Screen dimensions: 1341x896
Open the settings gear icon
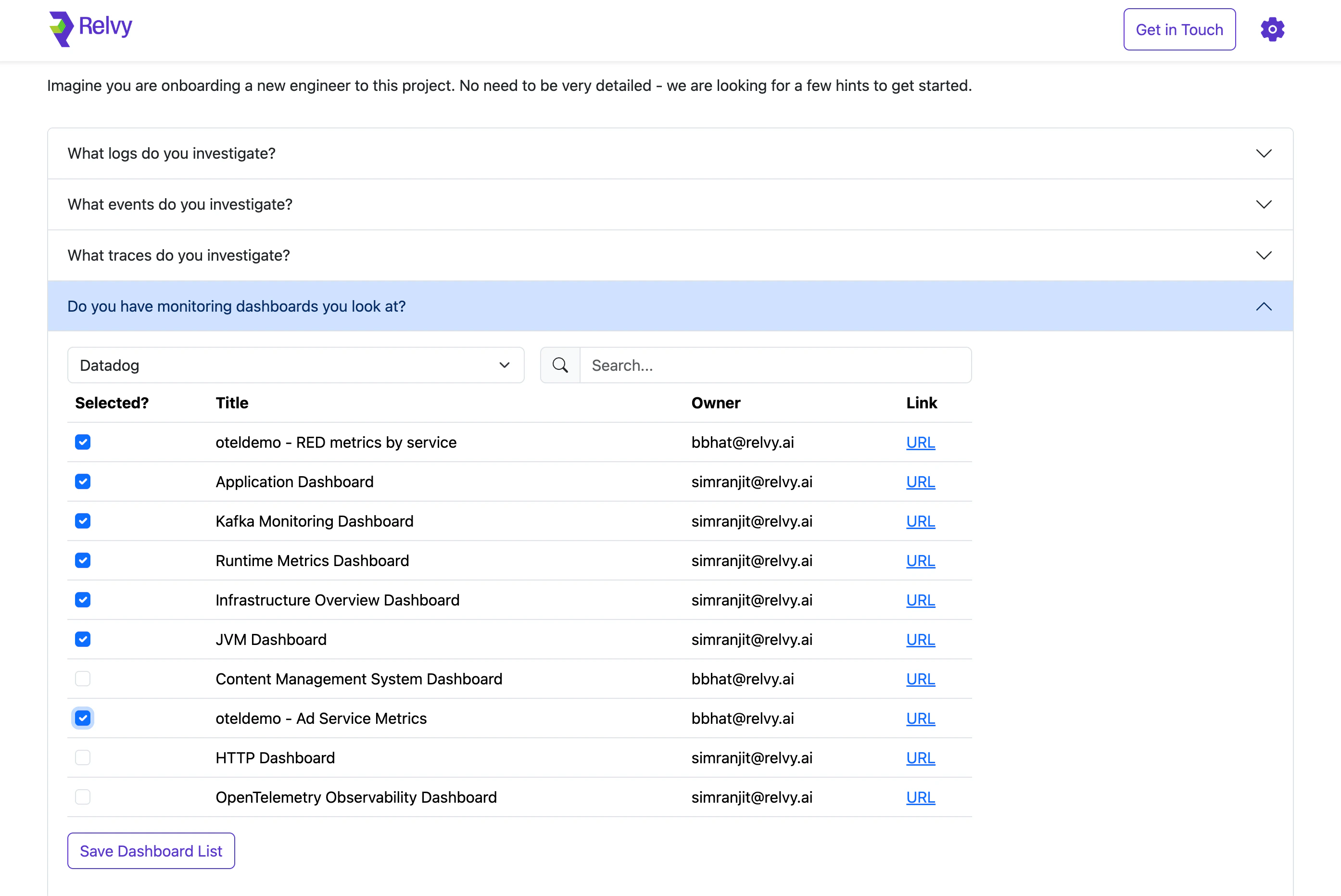coord(1272,28)
